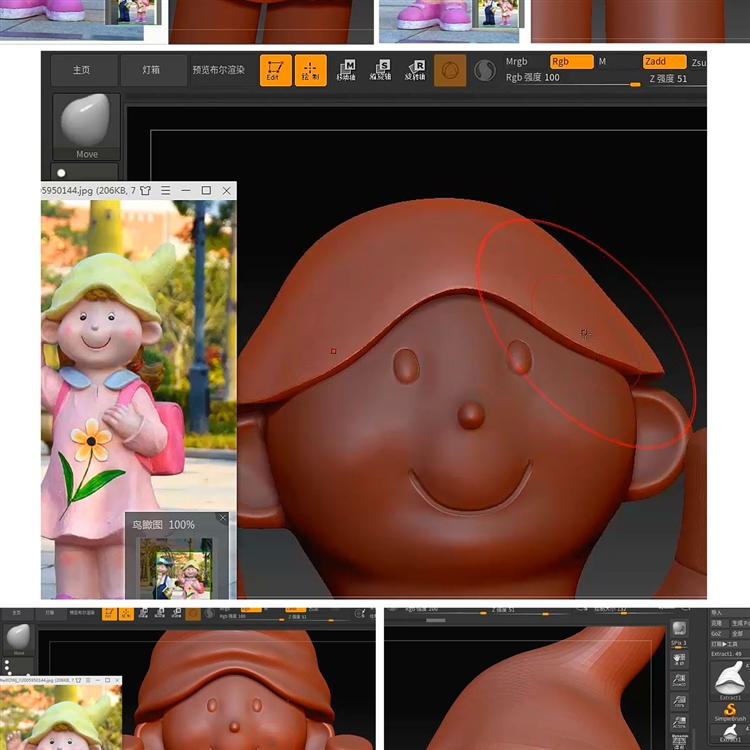This screenshot has height=750, width=750.
Task: Select the large Extract1 hat tool thumbnail
Action: 730,681
